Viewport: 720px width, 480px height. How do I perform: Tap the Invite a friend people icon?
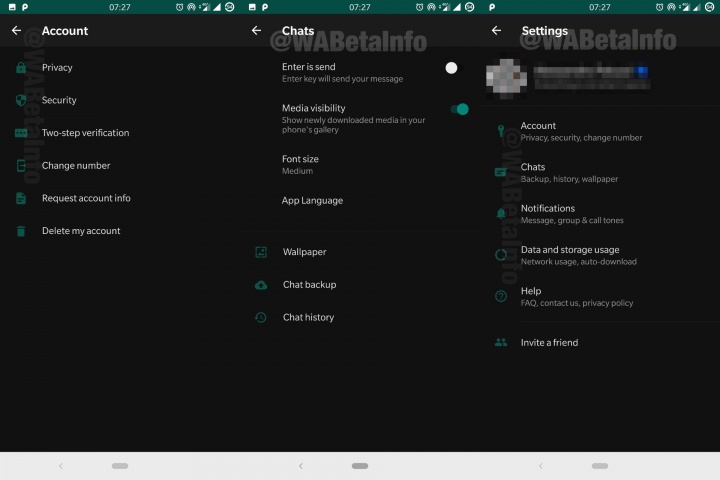(x=501, y=342)
